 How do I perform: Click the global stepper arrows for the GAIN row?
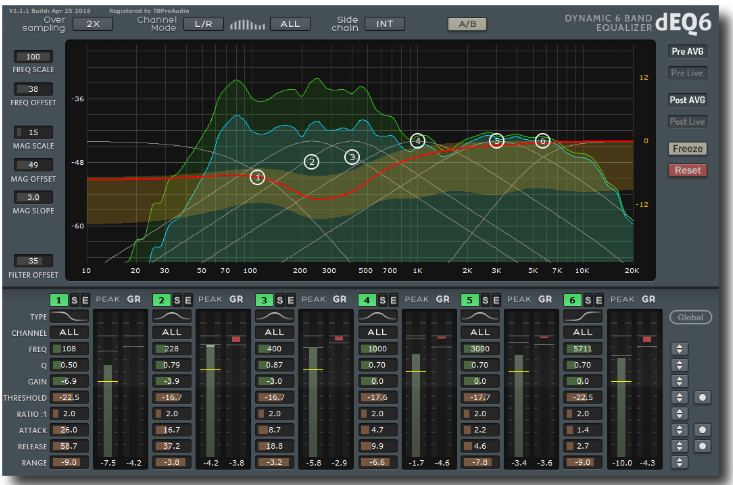(679, 381)
